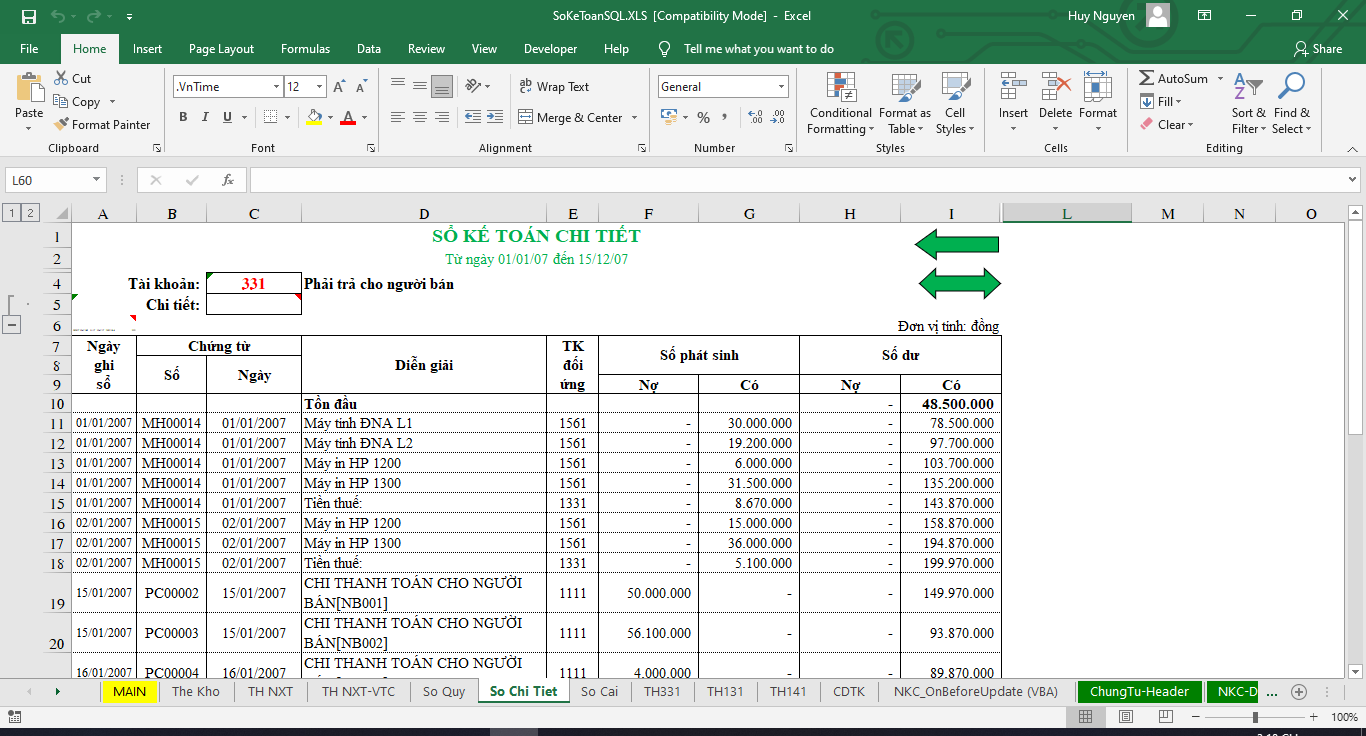Click the Format Painter icon

60,125
